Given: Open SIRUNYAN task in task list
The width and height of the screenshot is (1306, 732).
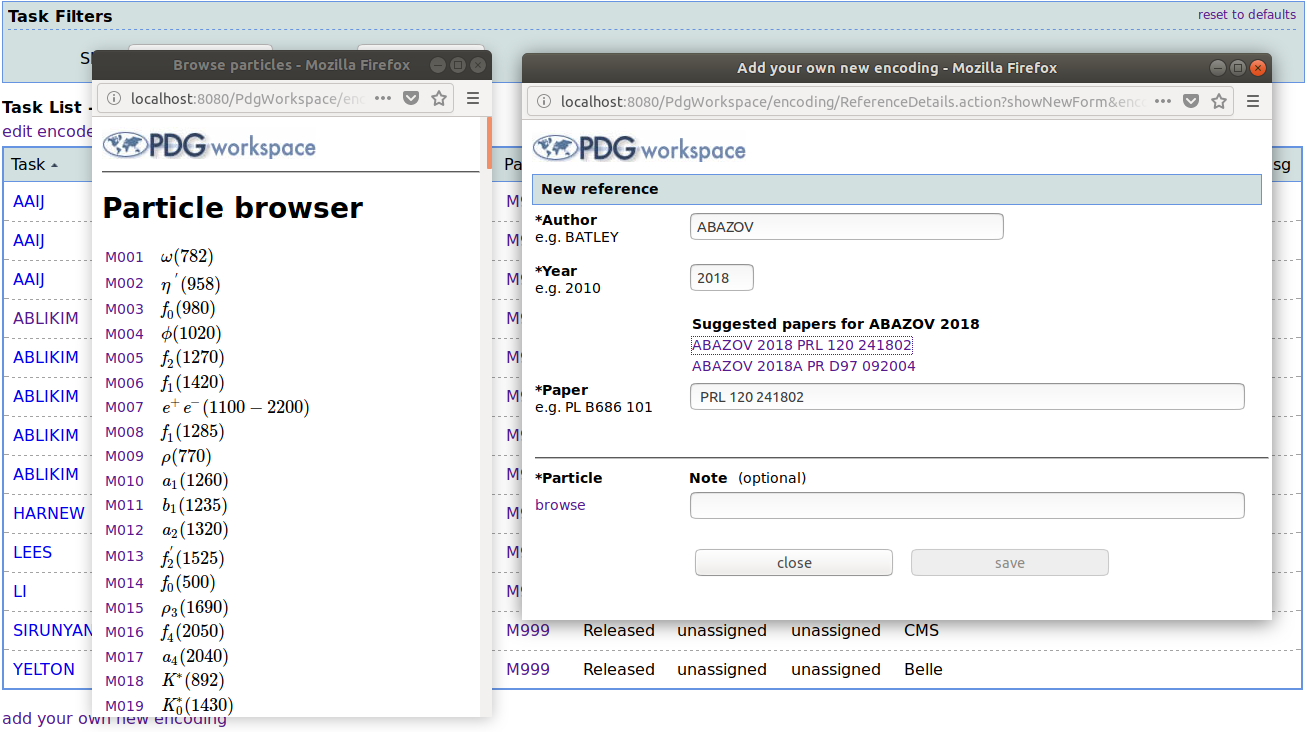Looking at the screenshot, I should 52,630.
